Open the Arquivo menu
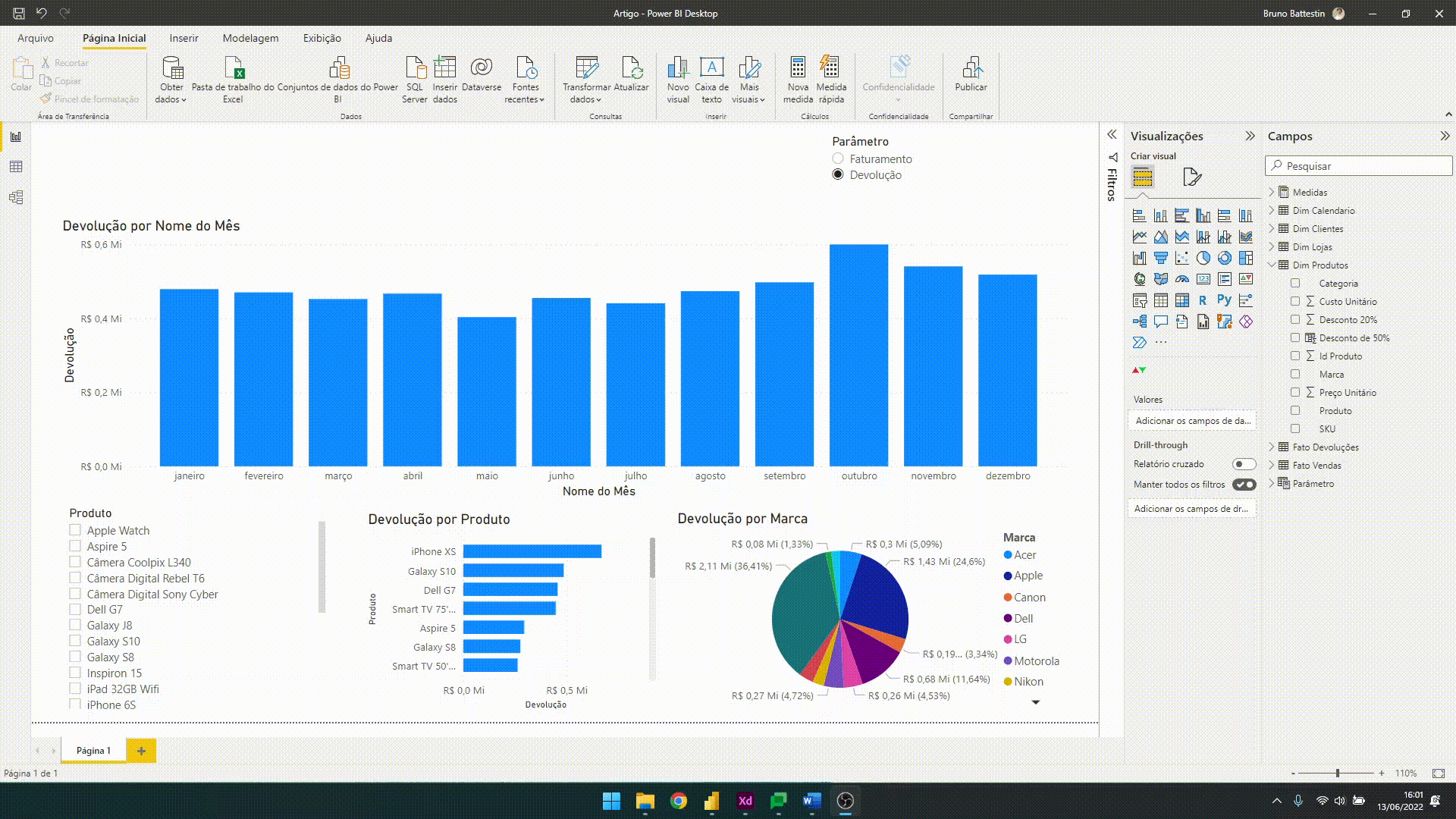The image size is (1456, 819). [x=36, y=38]
